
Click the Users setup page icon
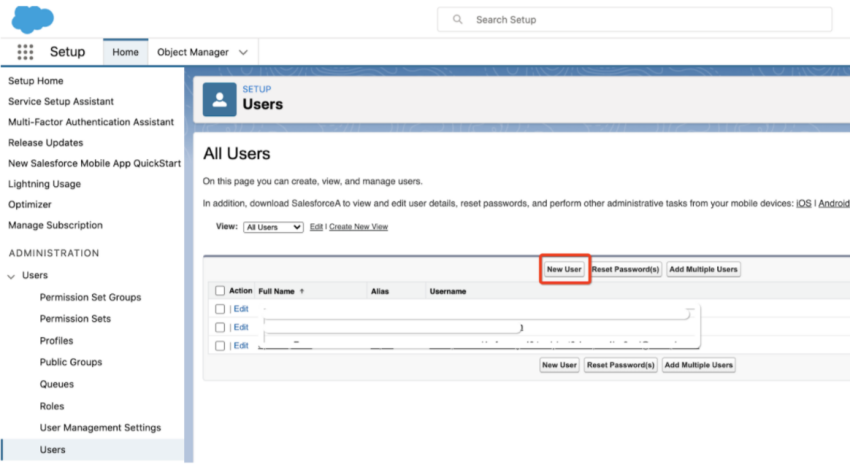219,99
